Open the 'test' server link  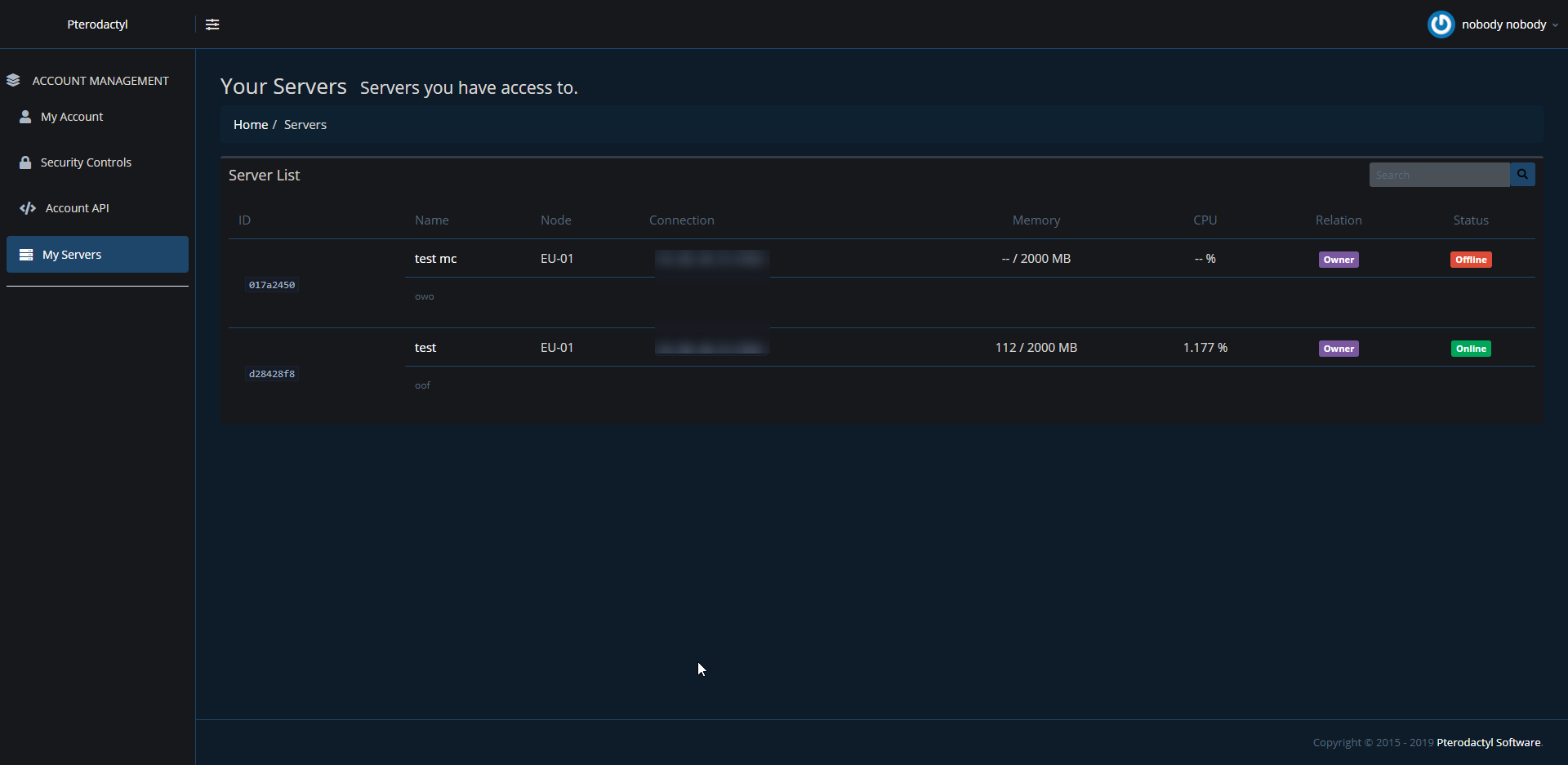[x=425, y=348]
